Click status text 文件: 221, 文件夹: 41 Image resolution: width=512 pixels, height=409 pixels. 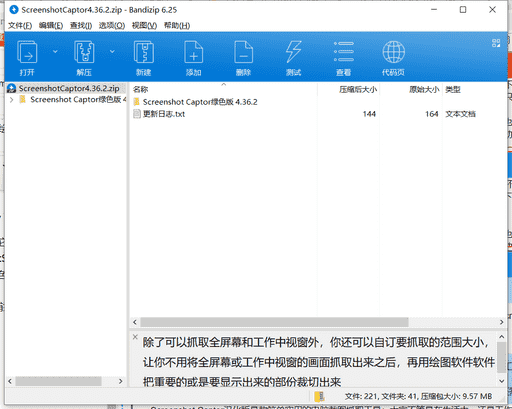point(381,396)
